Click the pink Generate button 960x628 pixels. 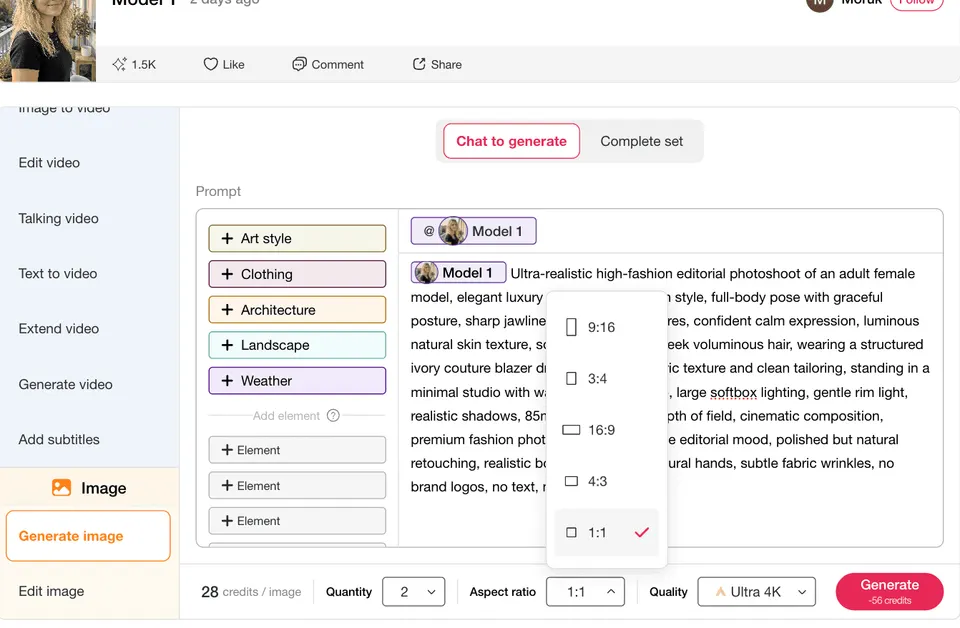click(x=890, y=591)
